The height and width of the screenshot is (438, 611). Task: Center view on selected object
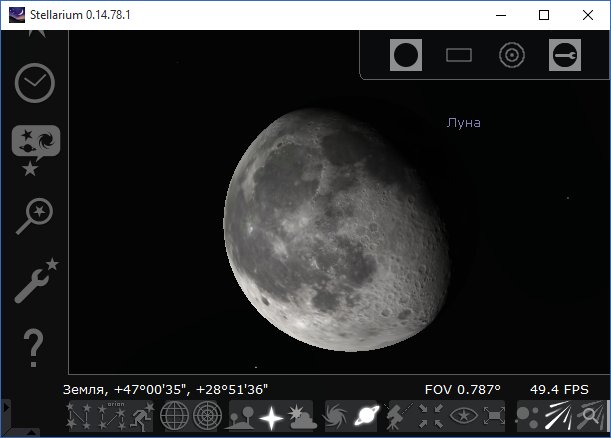coord(430,416)
